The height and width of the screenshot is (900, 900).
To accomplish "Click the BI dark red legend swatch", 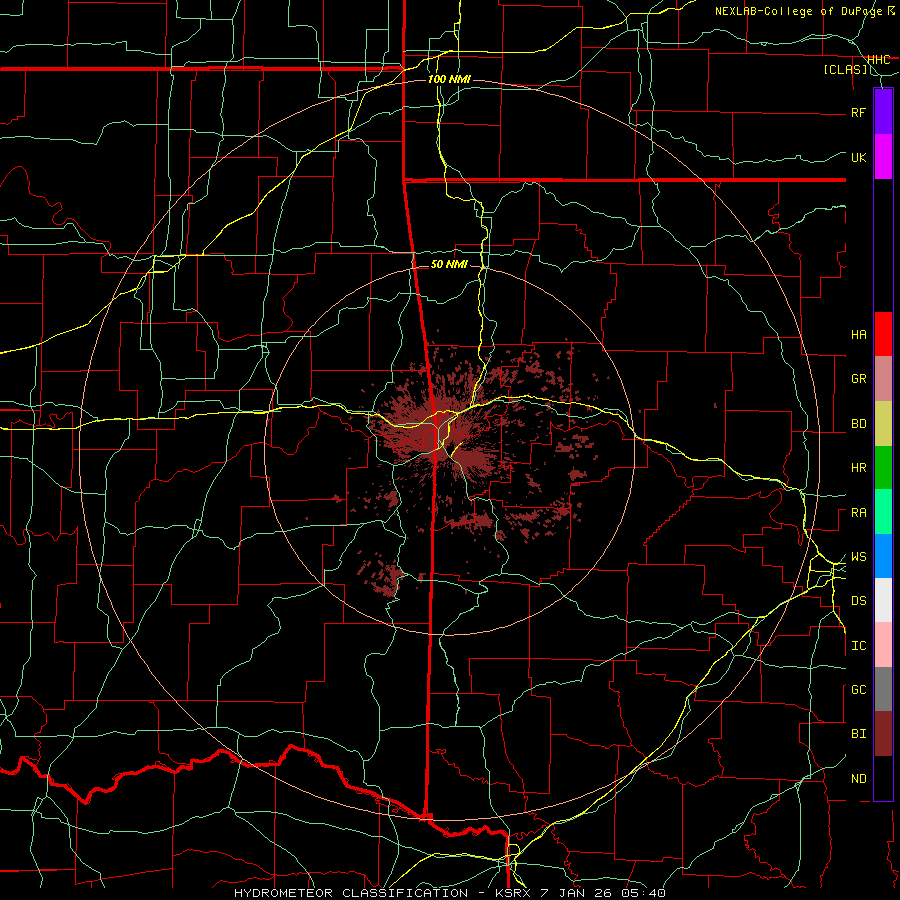I will tap(883, 734).
